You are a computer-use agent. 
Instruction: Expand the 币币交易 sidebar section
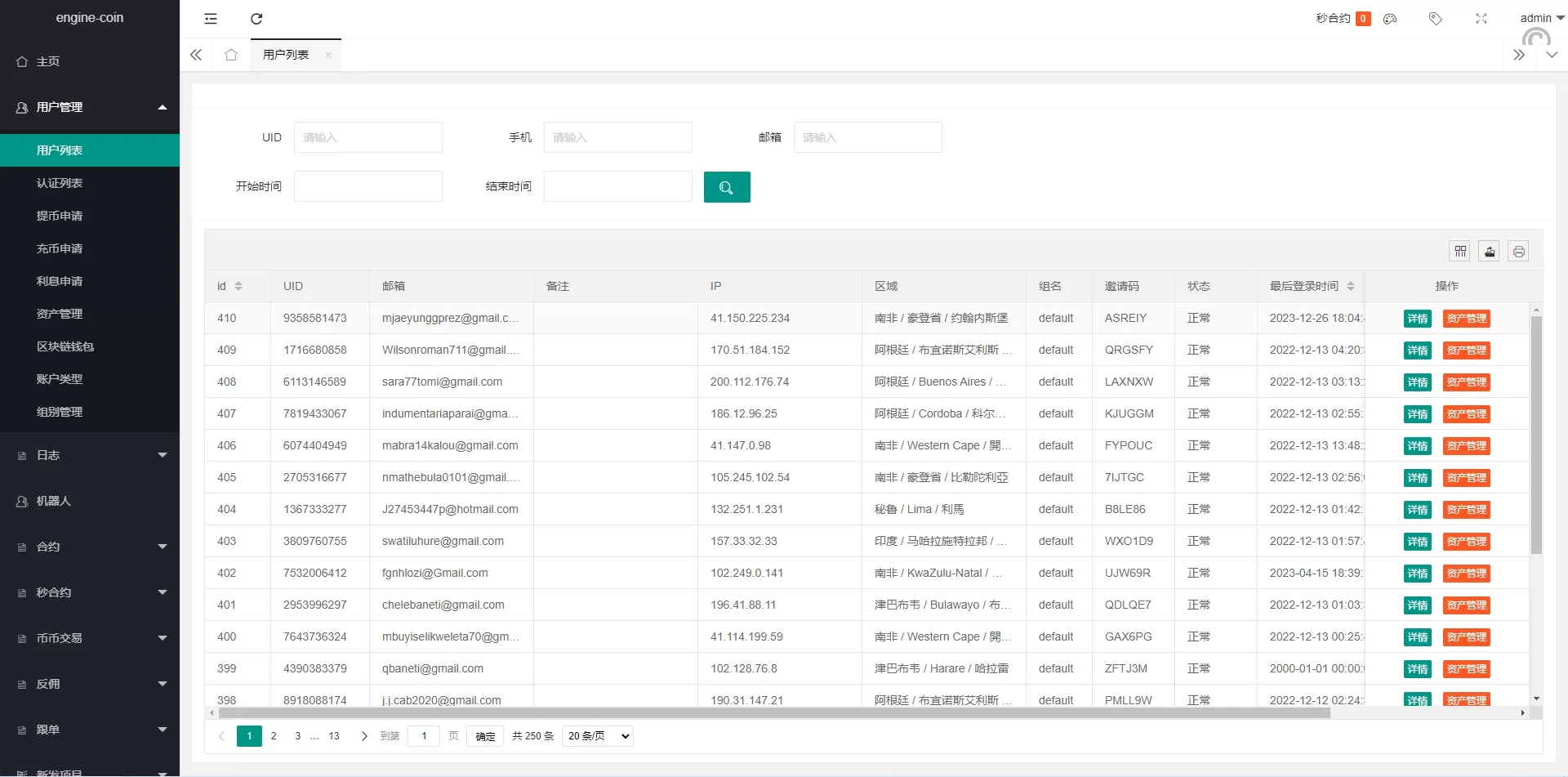click(90, 638)
